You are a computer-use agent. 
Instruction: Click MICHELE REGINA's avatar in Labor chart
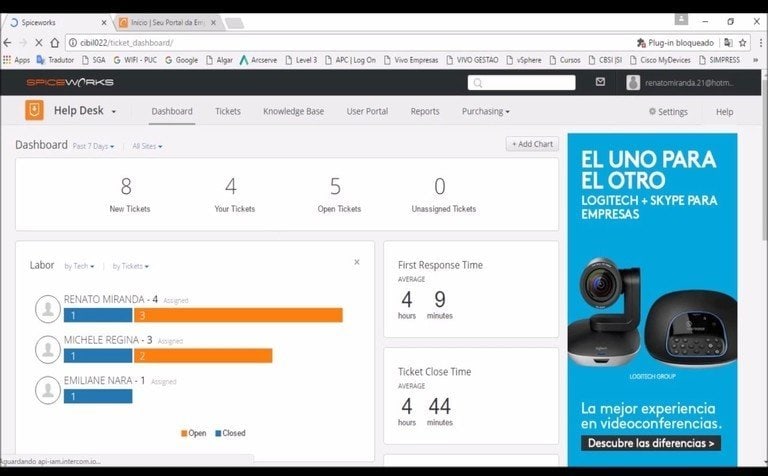(48, 349)
